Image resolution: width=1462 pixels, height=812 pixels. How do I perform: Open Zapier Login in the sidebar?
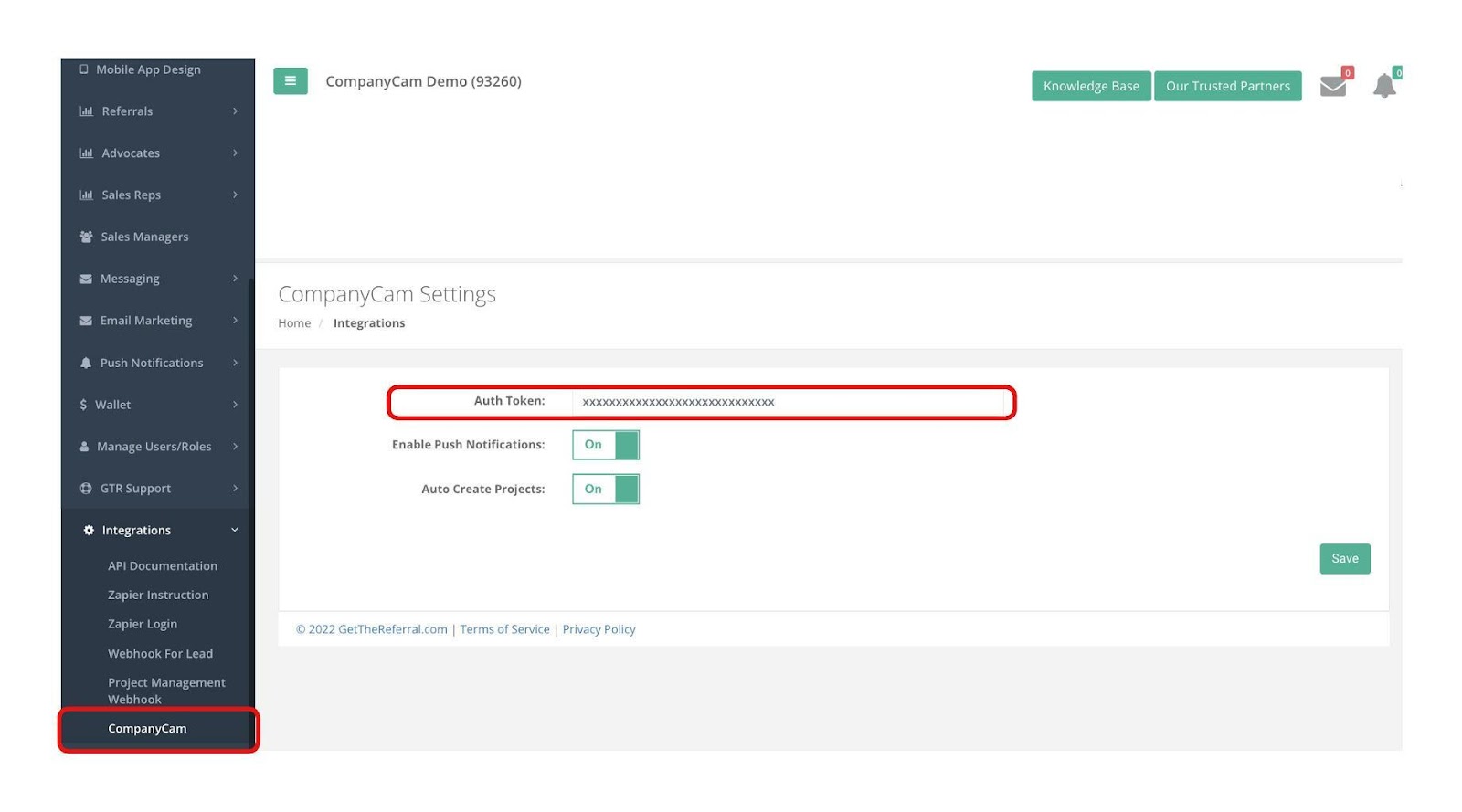click(143, 625)
